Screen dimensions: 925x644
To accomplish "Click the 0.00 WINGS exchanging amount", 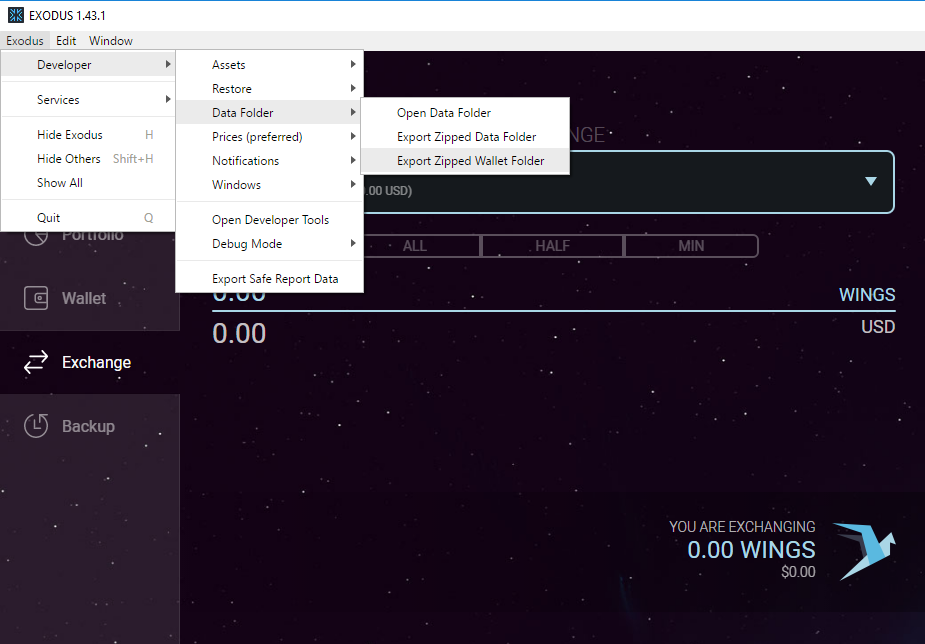I will coord(751,550).
